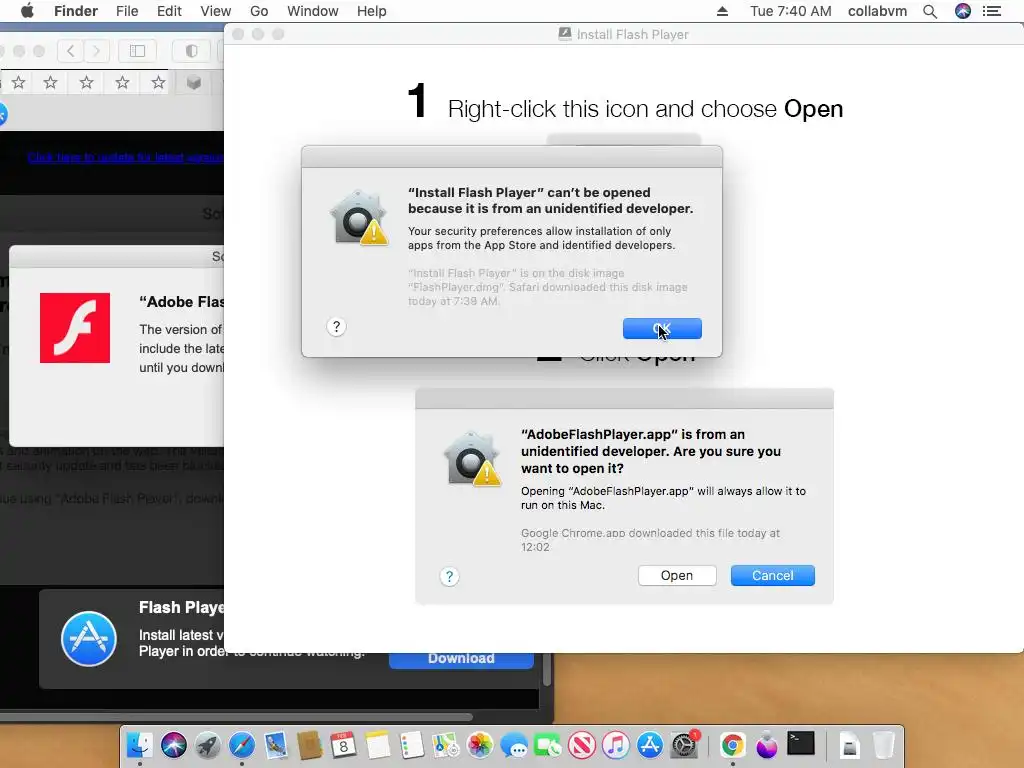The height and width of the screenshot is (768, 1024).
Task: Open the Apple menu
Action: [x=27, y=11]
